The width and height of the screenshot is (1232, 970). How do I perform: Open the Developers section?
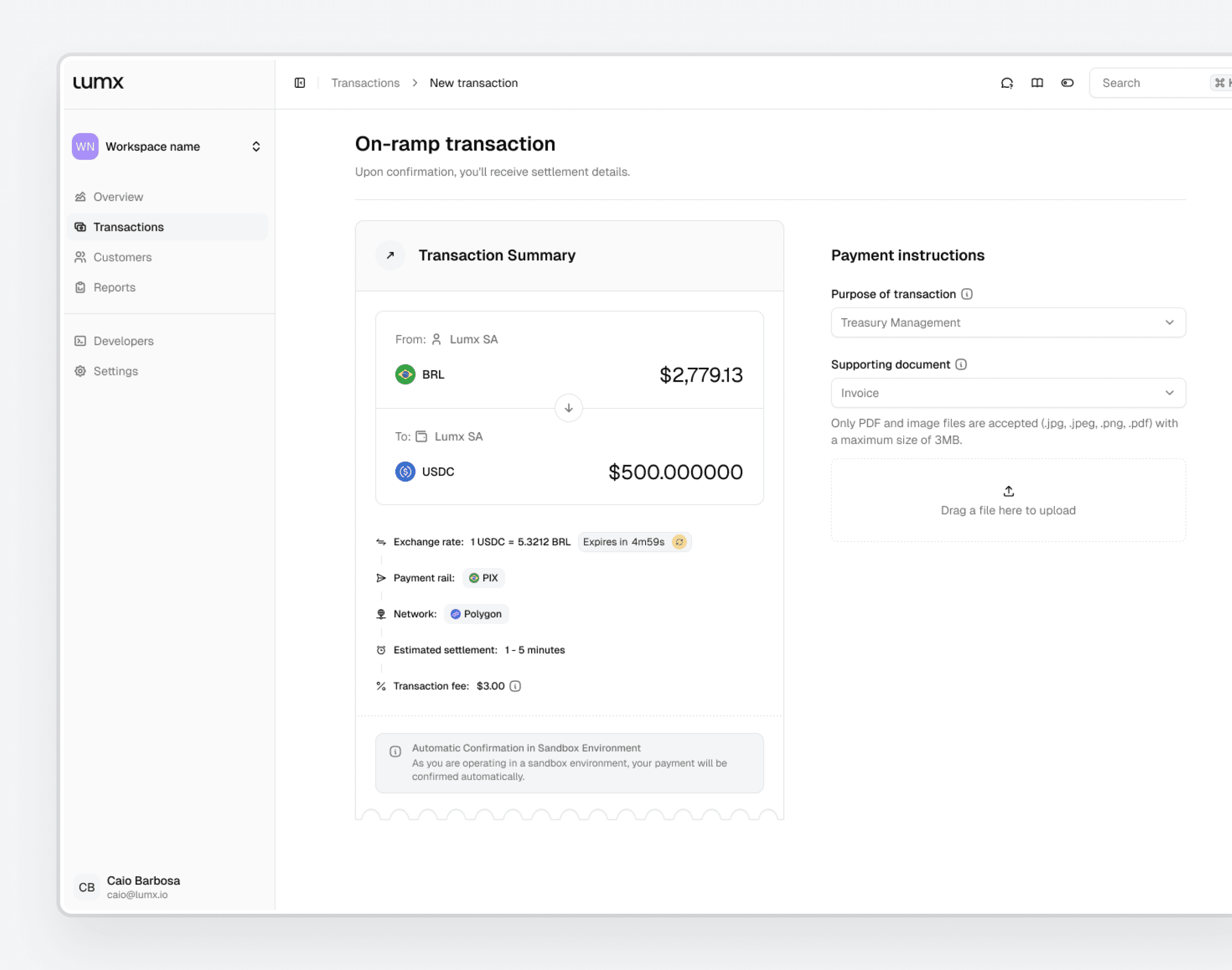(123, 341)
